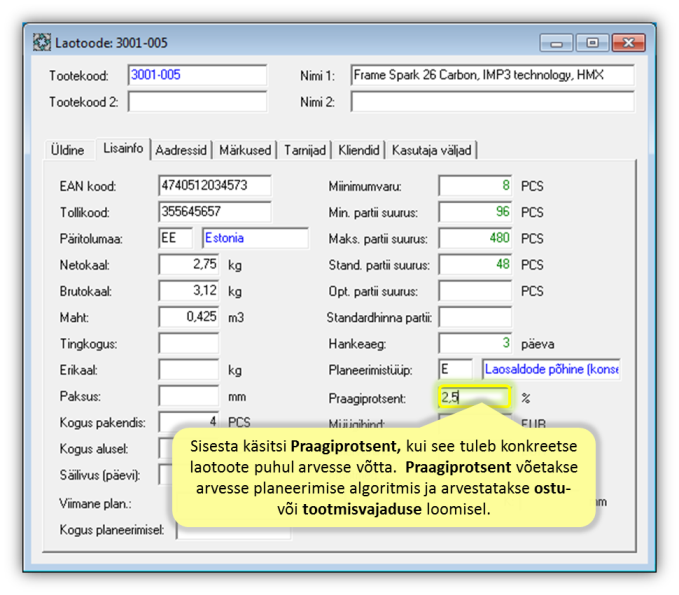The width and height of the screenshot is (679, 595).
Task: Open the Märkused tab
Action: tap(245, 150)
